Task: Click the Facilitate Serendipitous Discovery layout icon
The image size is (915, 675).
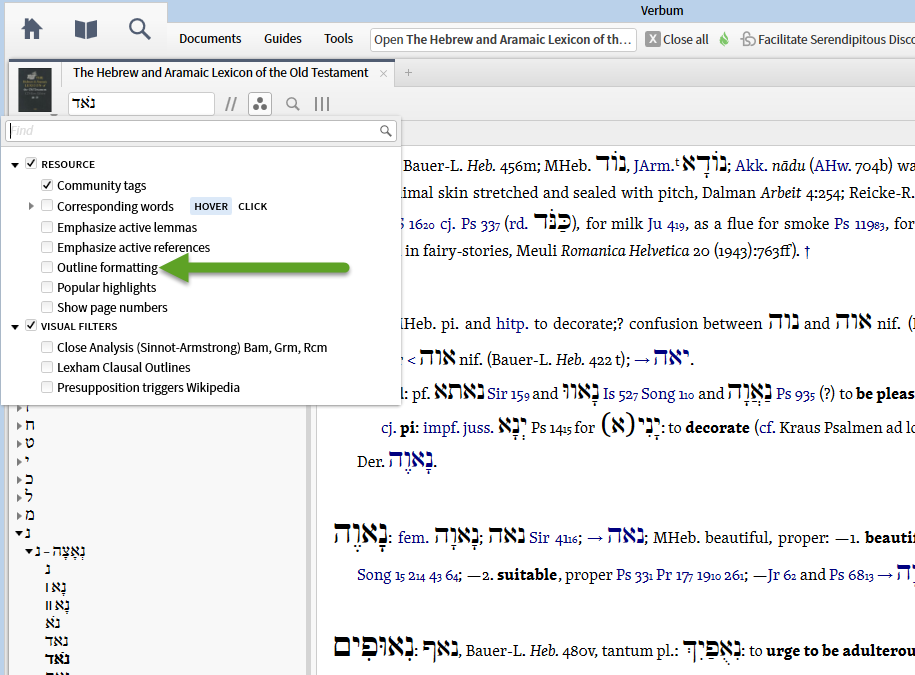Action: (x=748, y=39)
